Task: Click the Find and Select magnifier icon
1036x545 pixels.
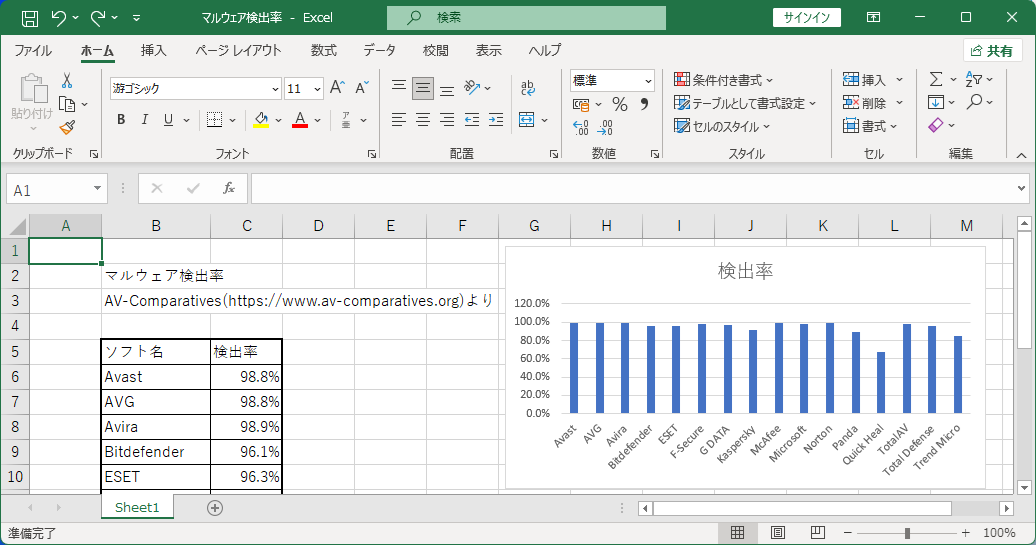Action: click(974, 102)
